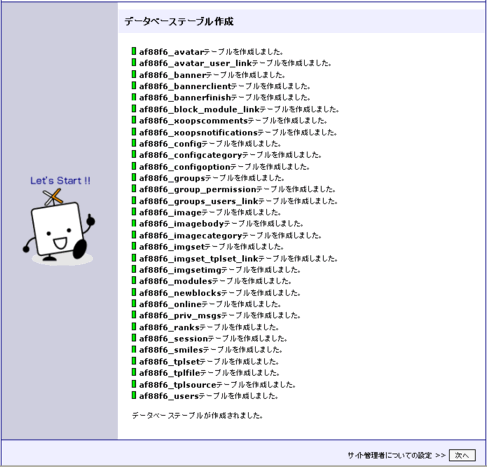The image size is (487, 467).
Task: Click the green icon beside af88f6_online
Action: coord(134,304)
